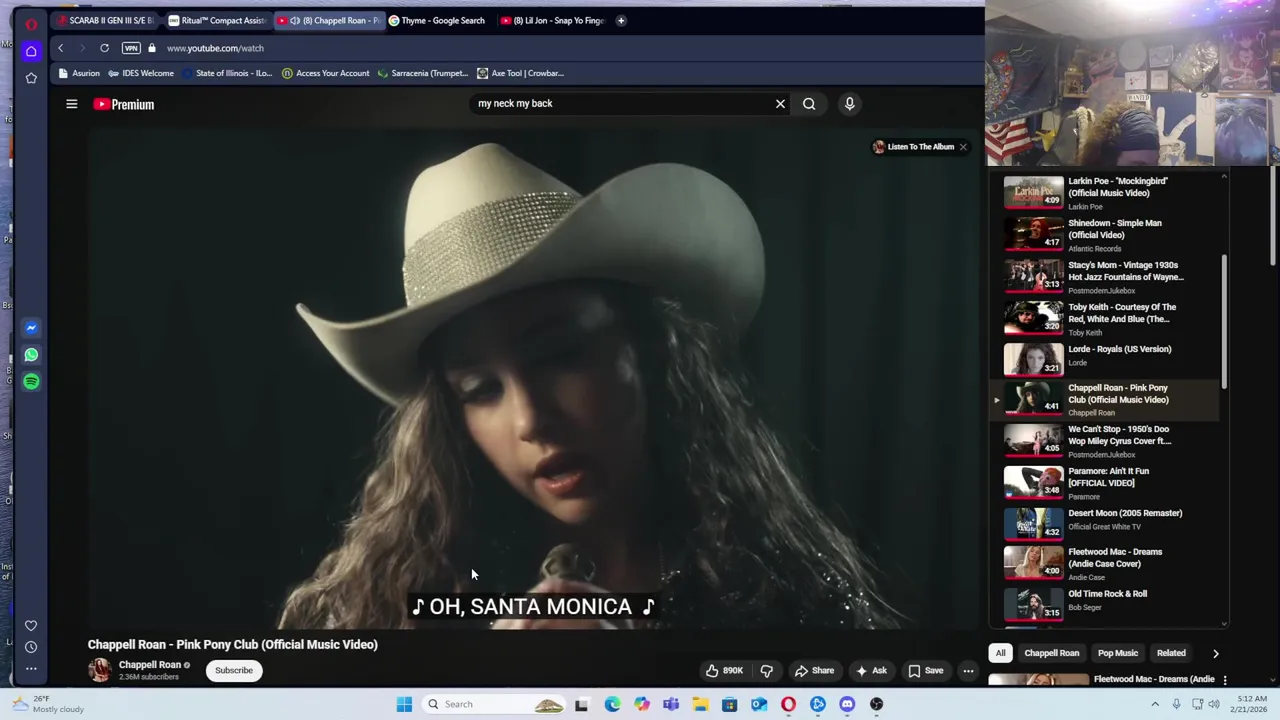Play Stacy's Mom Vintage 1930s video
The height and width of the screenshot is (720, 1280).
(x=1105, y=276)
